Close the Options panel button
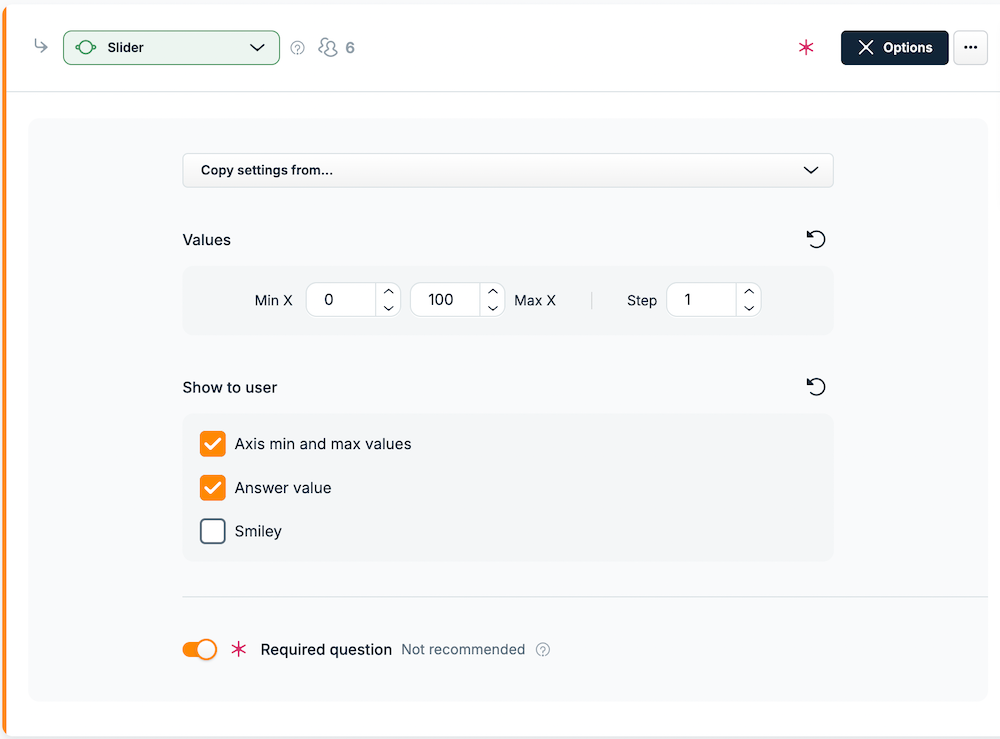The image size is (1000, 739). (894, 48)
